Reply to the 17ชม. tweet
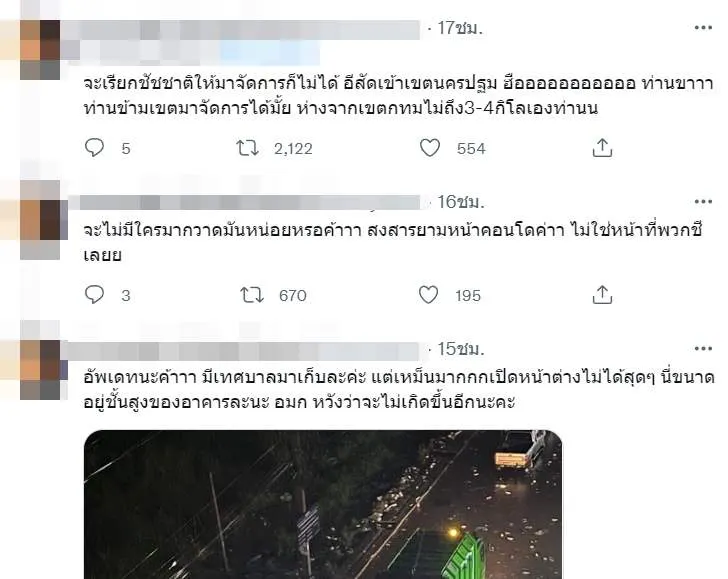The width and height of the screenshot is (728, 579). pos(95,148)
